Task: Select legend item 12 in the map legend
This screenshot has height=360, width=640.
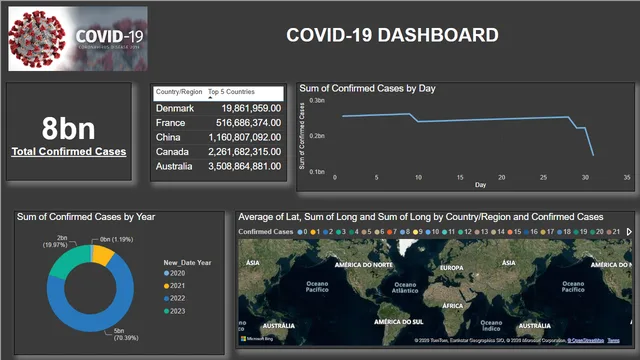Action: point(465,232)
